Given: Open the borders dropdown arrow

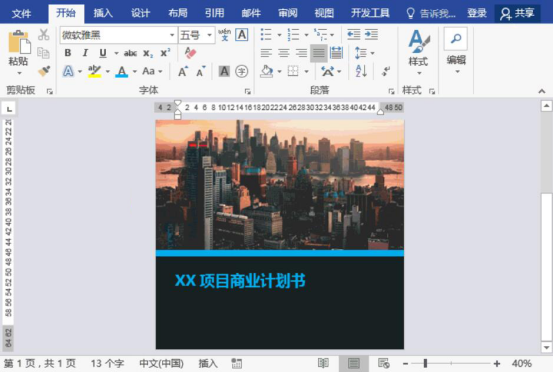Looking at the screenshot, I should 306,71.
